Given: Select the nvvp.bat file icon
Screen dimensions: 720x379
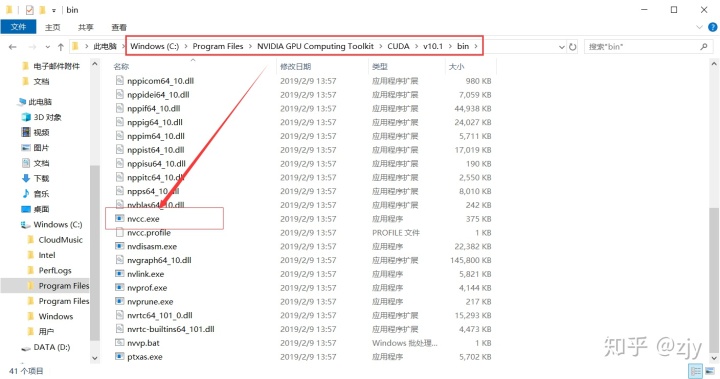Looking at the screenshot, I should (119, 343).
